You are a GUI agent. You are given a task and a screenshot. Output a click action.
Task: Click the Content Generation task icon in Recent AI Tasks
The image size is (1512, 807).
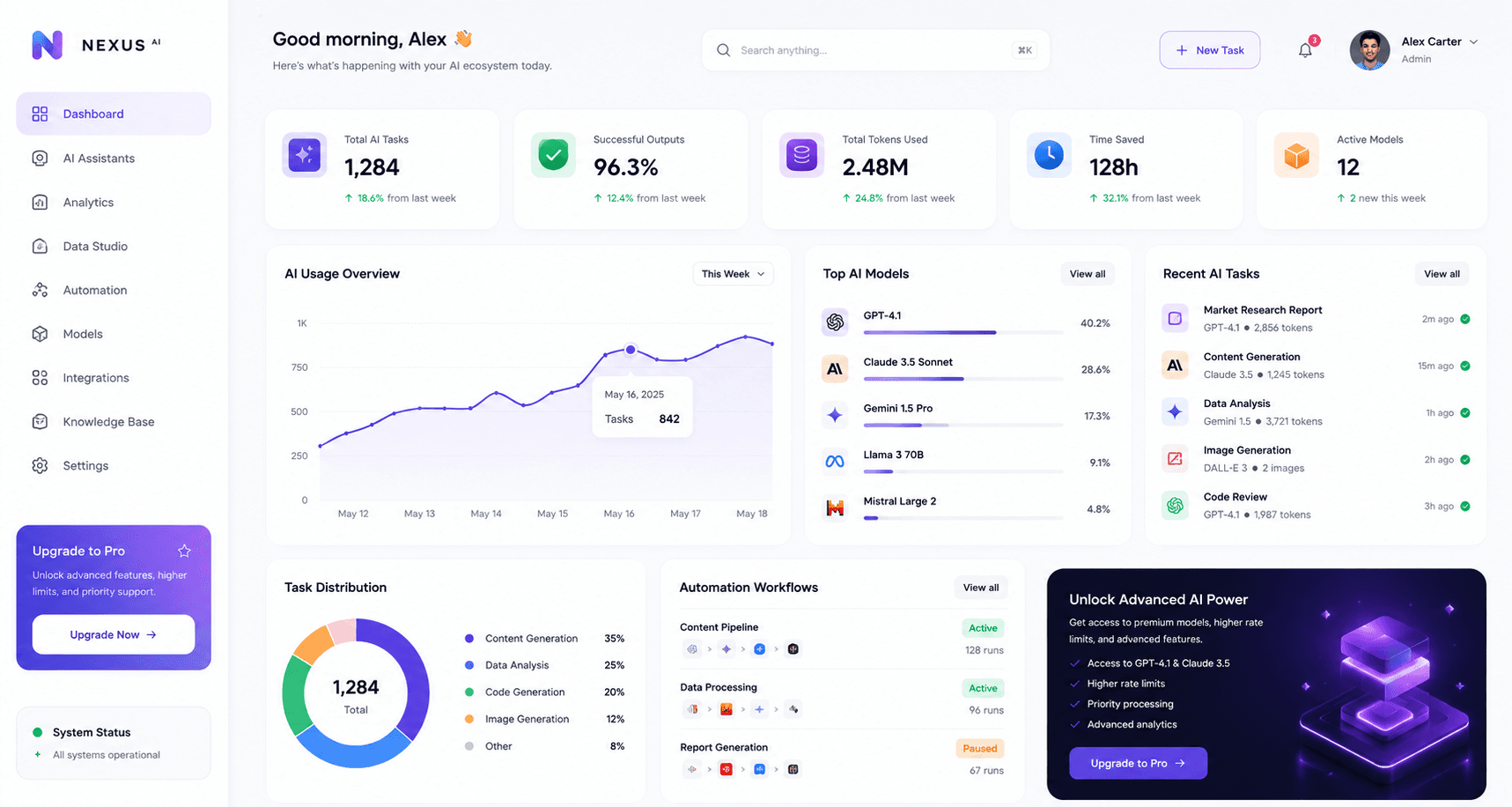point(1175,365)
